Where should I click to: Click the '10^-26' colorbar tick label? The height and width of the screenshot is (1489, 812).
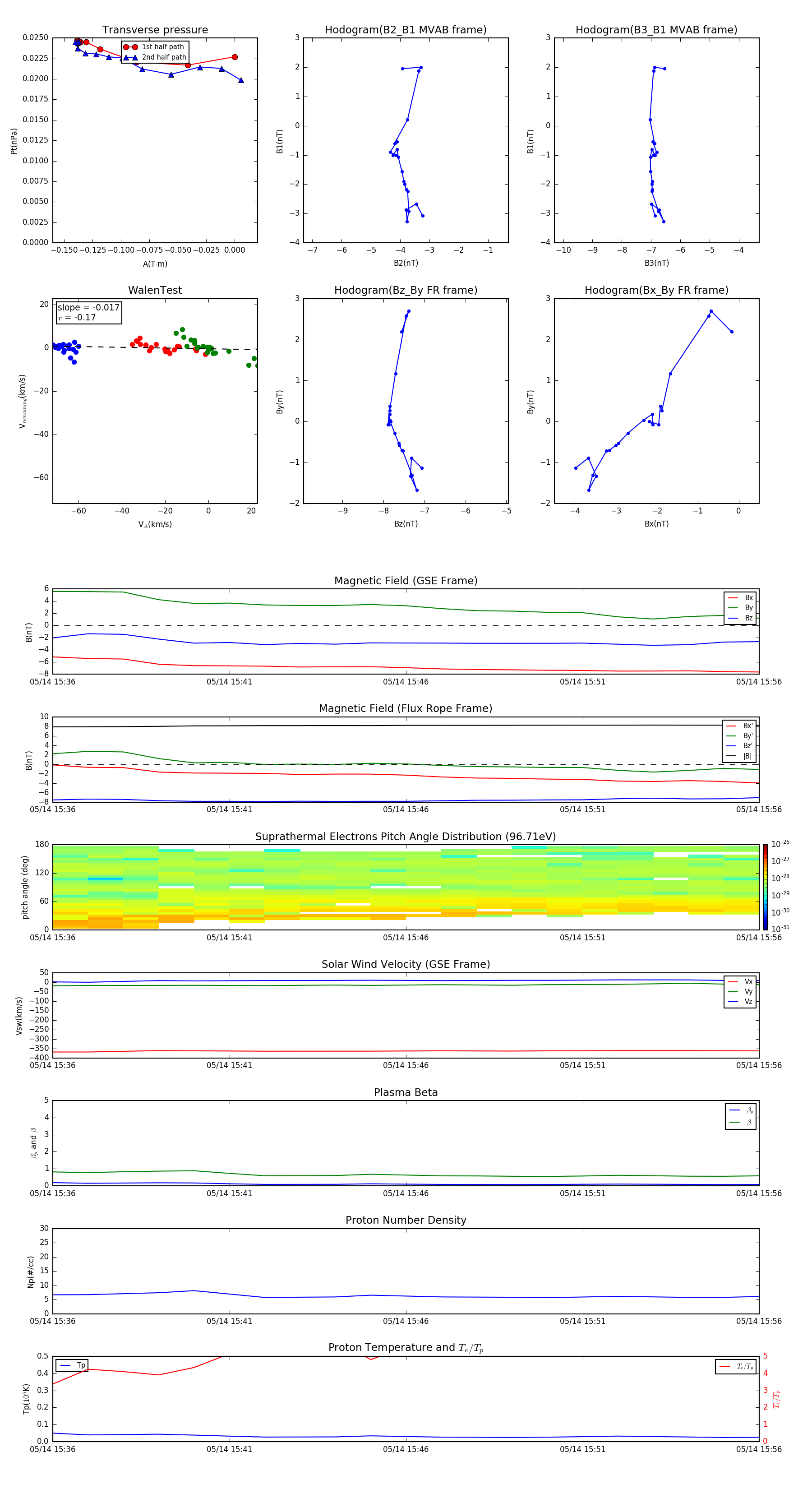[780, 844]
